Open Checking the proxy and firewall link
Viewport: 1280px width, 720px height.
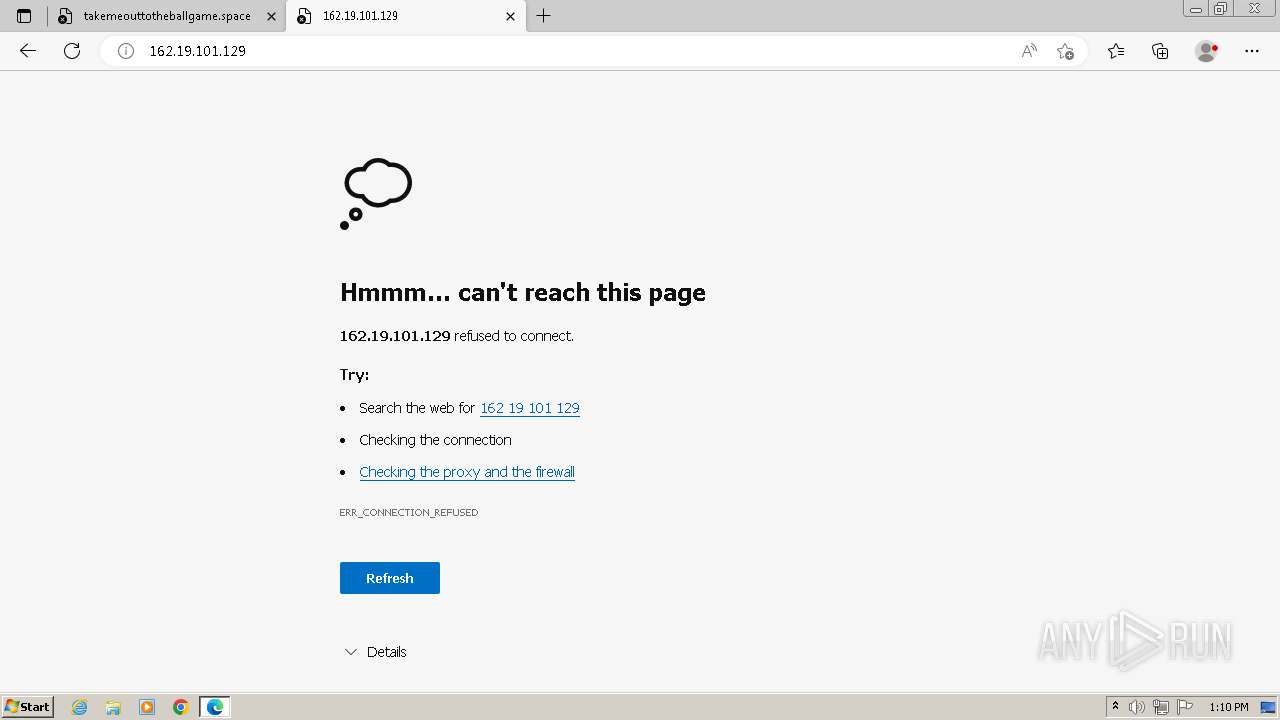pyautogui.click(x=467, y=472)
